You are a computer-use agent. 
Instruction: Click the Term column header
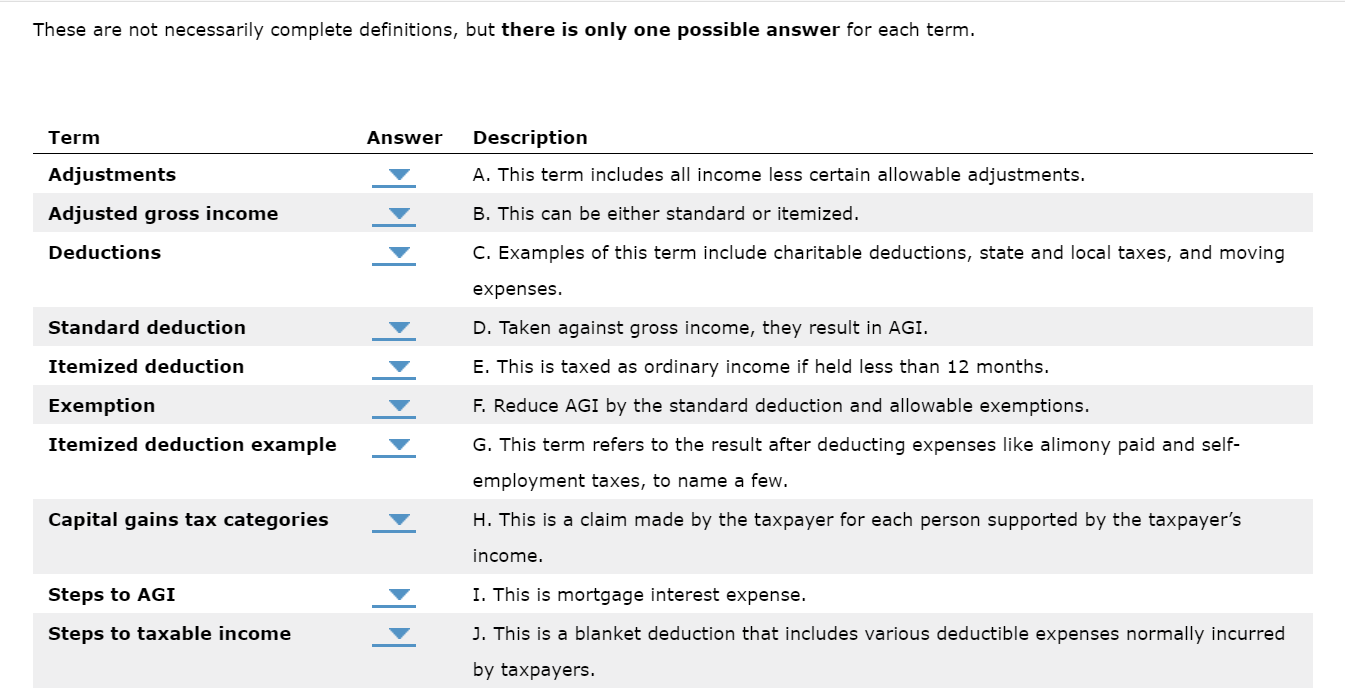point(73,137)
